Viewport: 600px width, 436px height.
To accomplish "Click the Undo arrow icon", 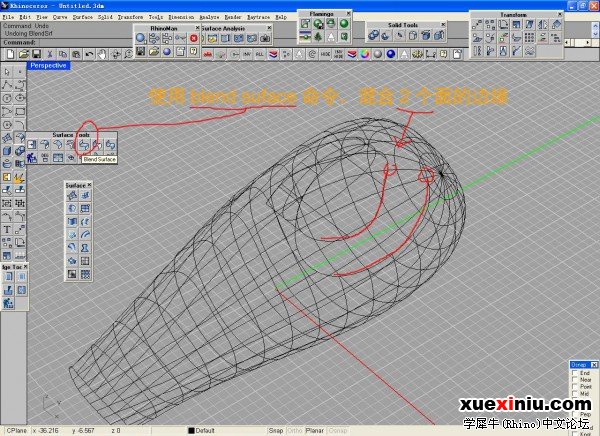I will (x=89, y=54).
